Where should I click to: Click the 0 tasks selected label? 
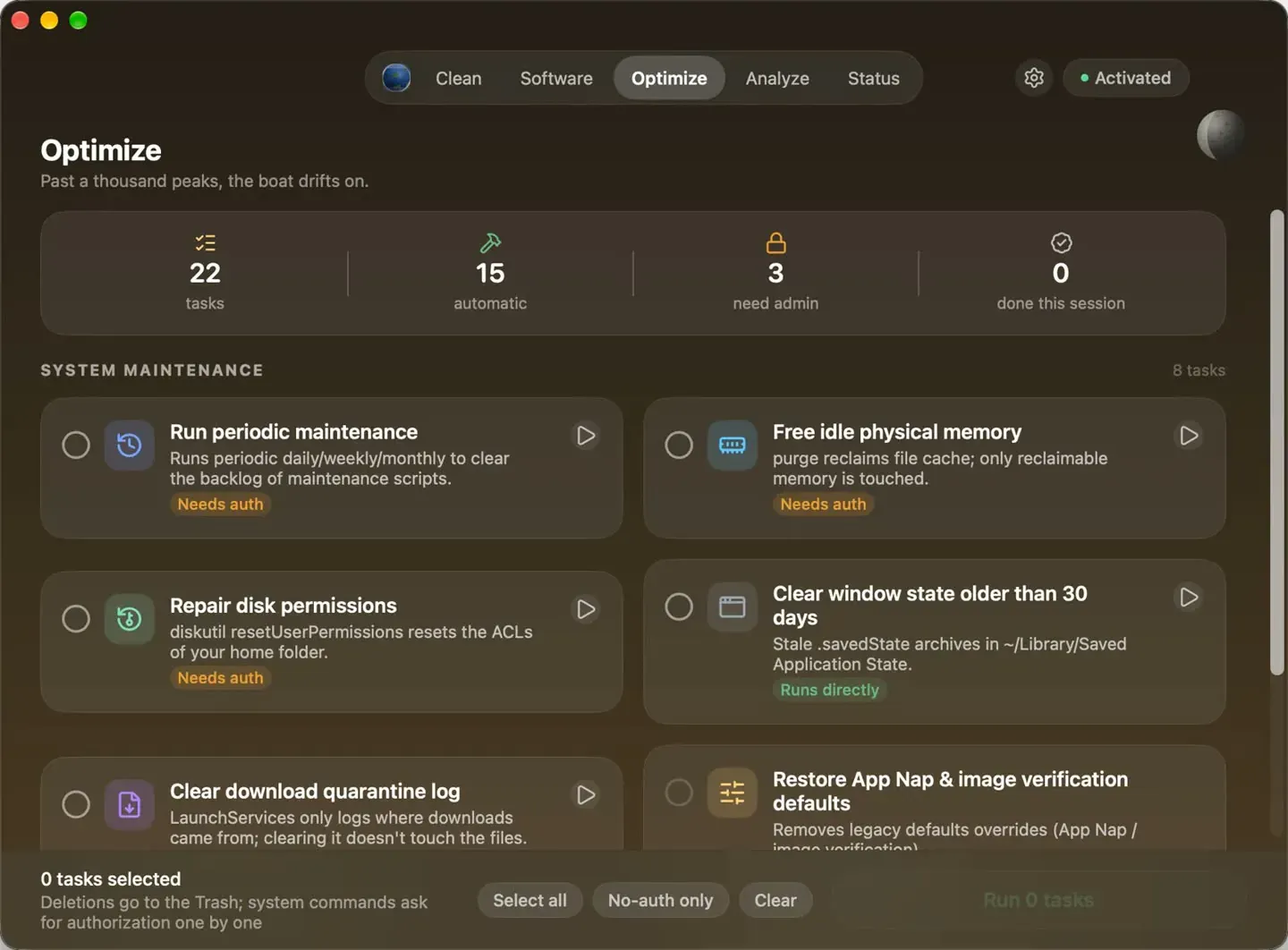[x=111, y=878]
